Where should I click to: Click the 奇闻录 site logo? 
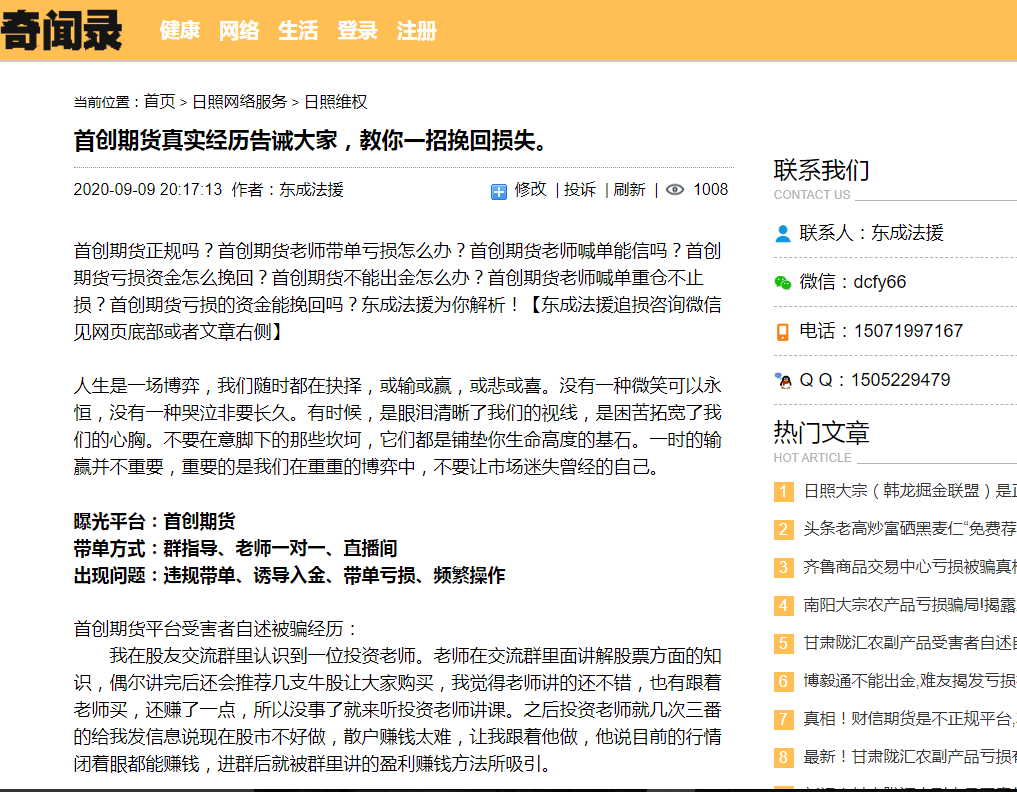62,30
